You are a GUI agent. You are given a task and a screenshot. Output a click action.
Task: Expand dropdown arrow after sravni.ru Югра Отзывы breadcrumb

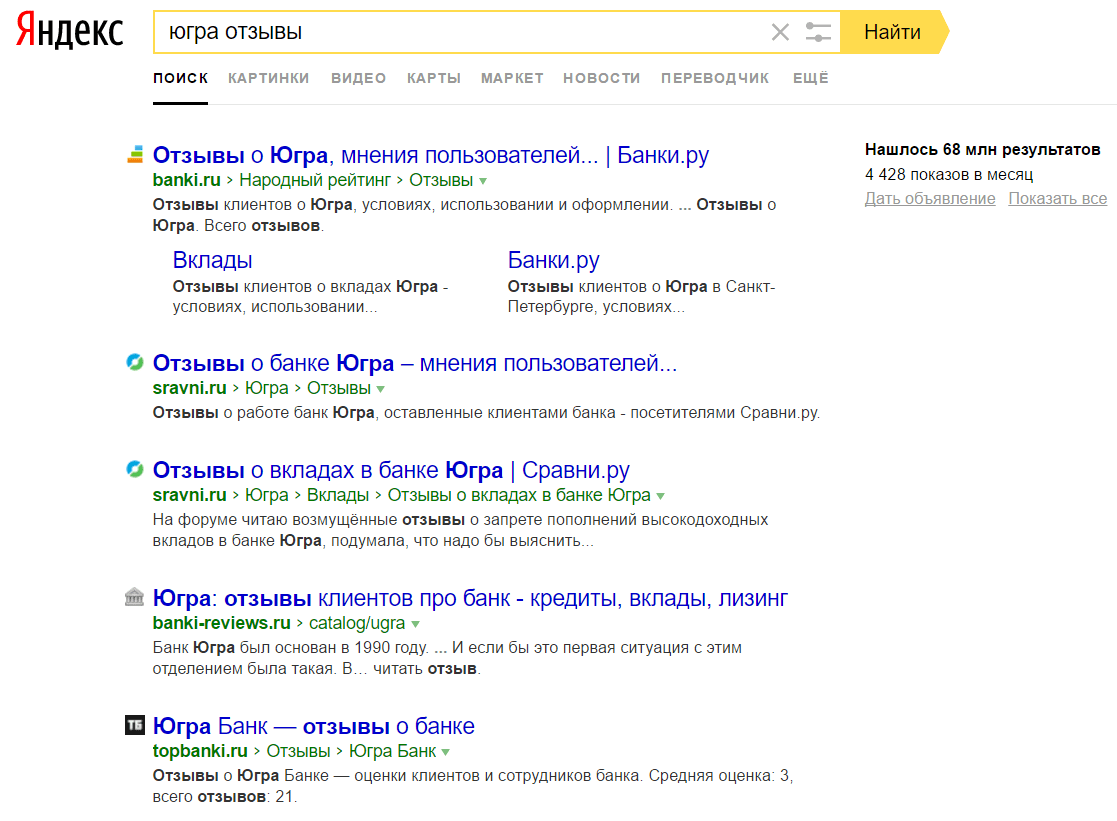(x=380, y=389)
